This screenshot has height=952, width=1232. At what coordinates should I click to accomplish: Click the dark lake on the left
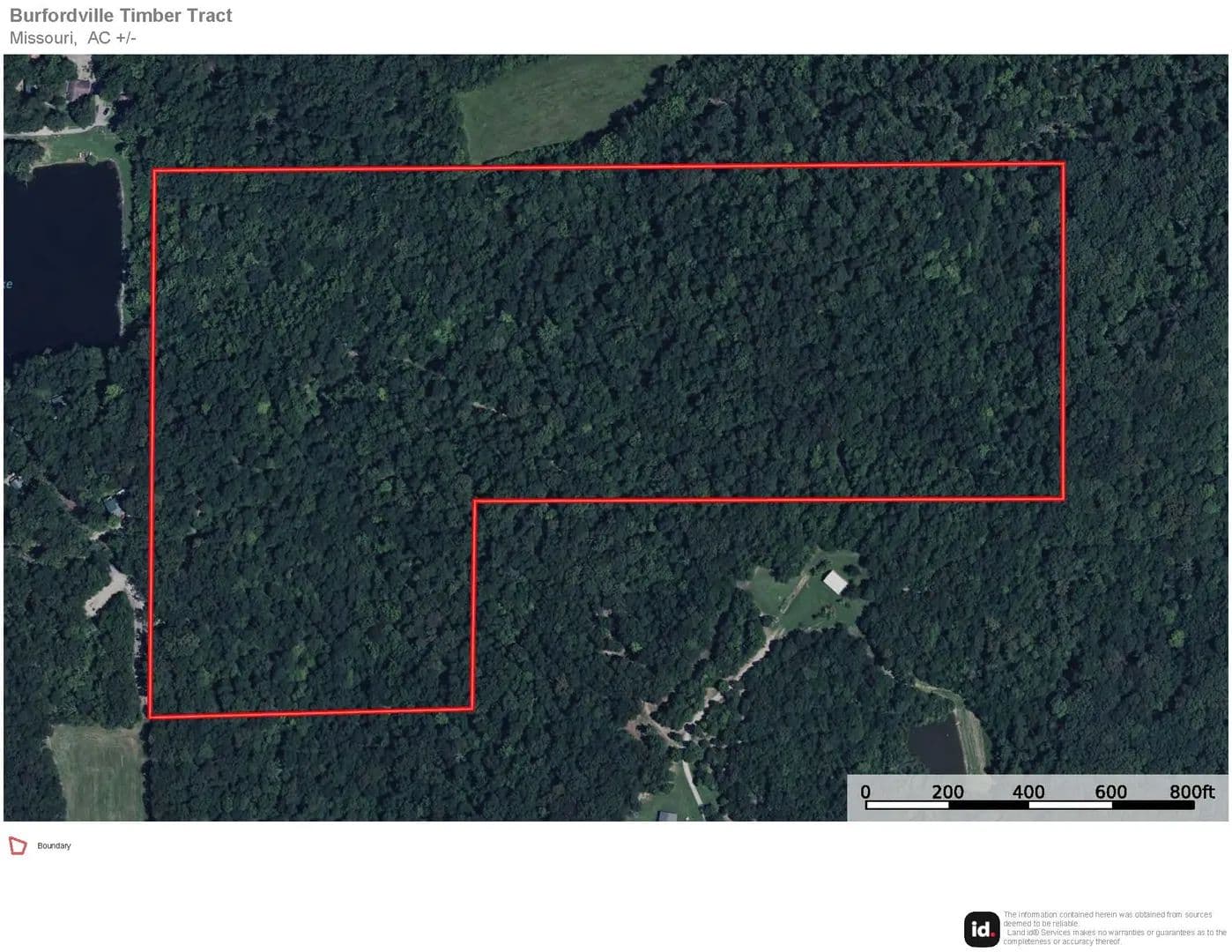coord(62,257)
